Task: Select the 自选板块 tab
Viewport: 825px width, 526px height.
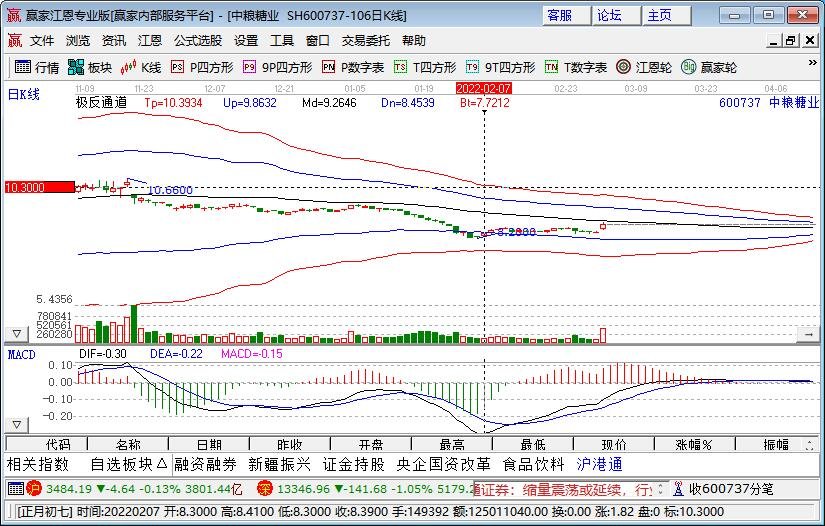Action: coord(128,464)
